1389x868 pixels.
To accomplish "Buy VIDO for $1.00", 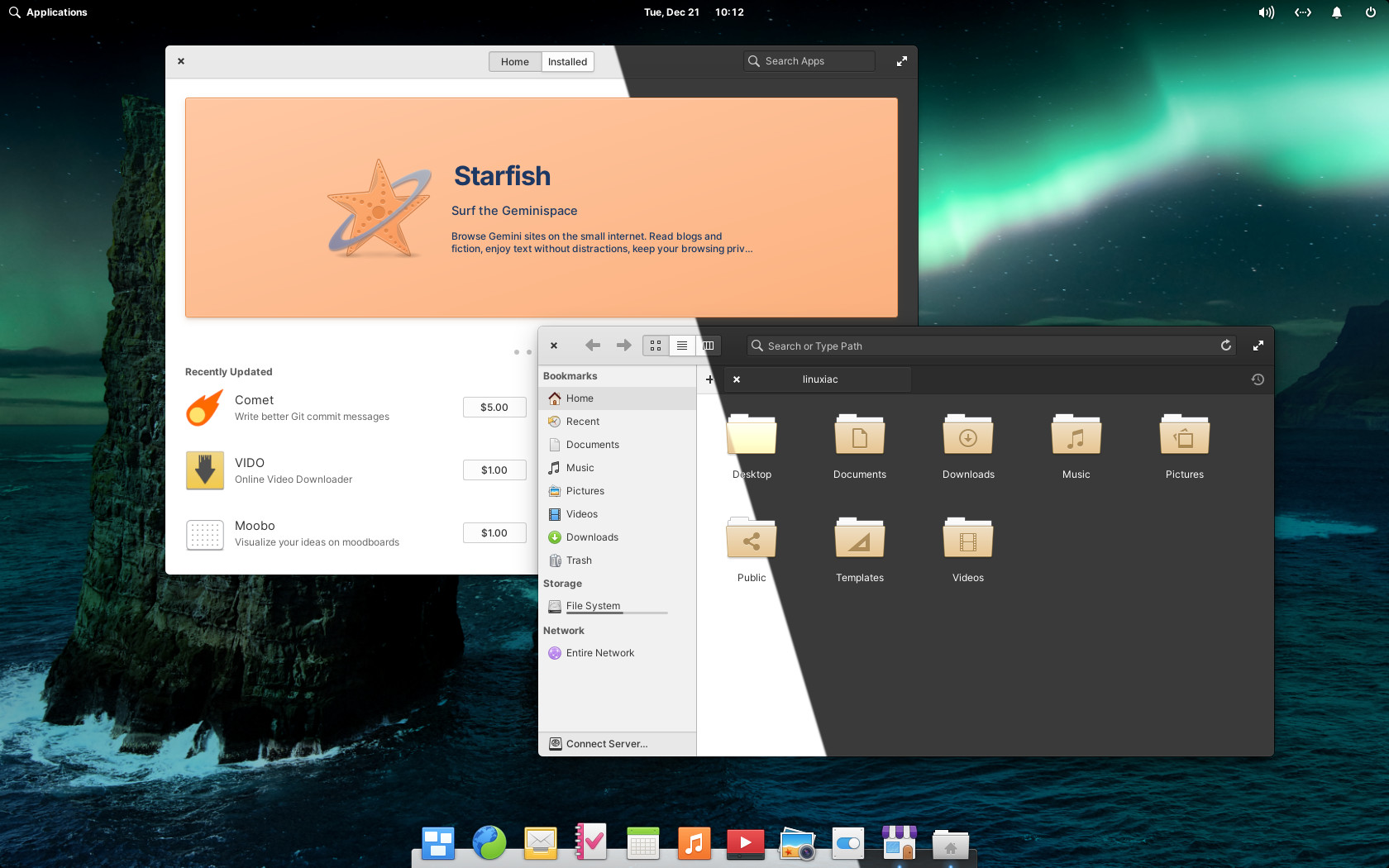I will [494, 470].
